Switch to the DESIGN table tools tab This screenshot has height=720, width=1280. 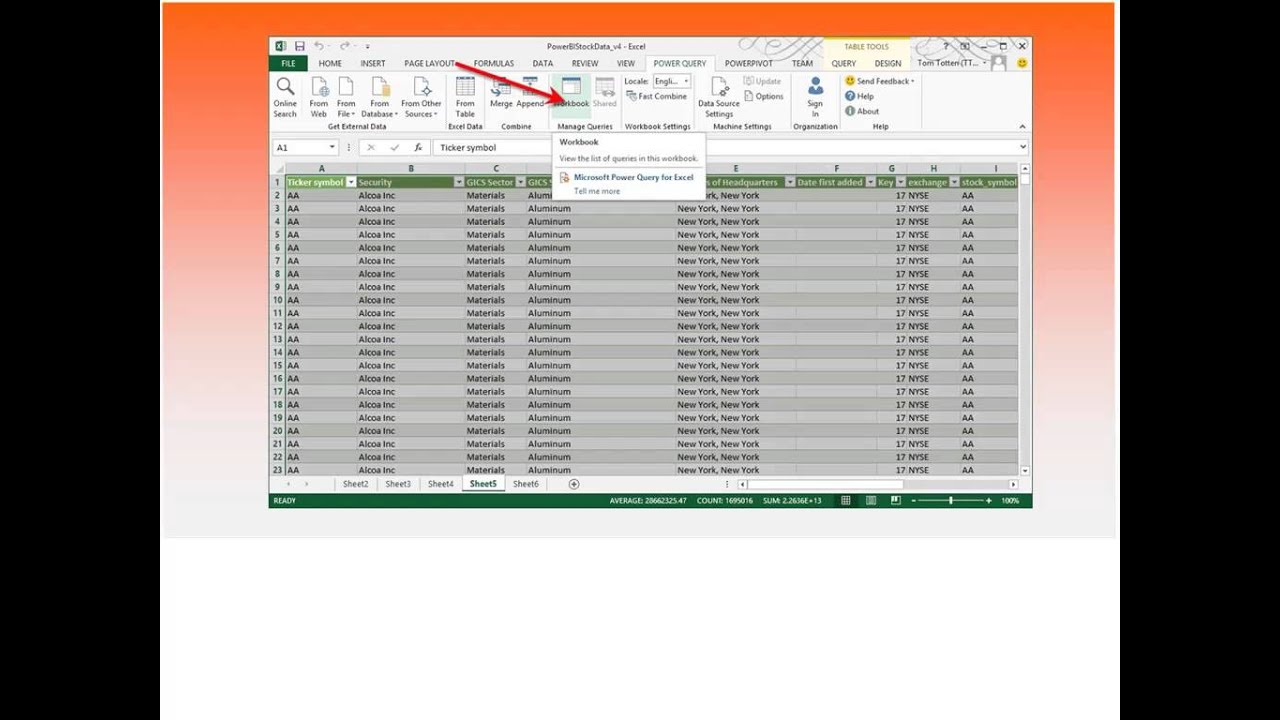pyautogui.click(x=888, y=63)
